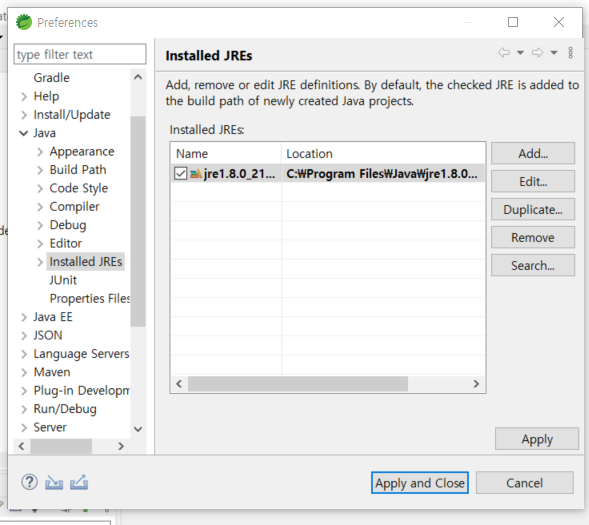Click the JRE table horizontal scrollbar thumb
The height and width of the screenshot is (525, 589).
point(298,384)
